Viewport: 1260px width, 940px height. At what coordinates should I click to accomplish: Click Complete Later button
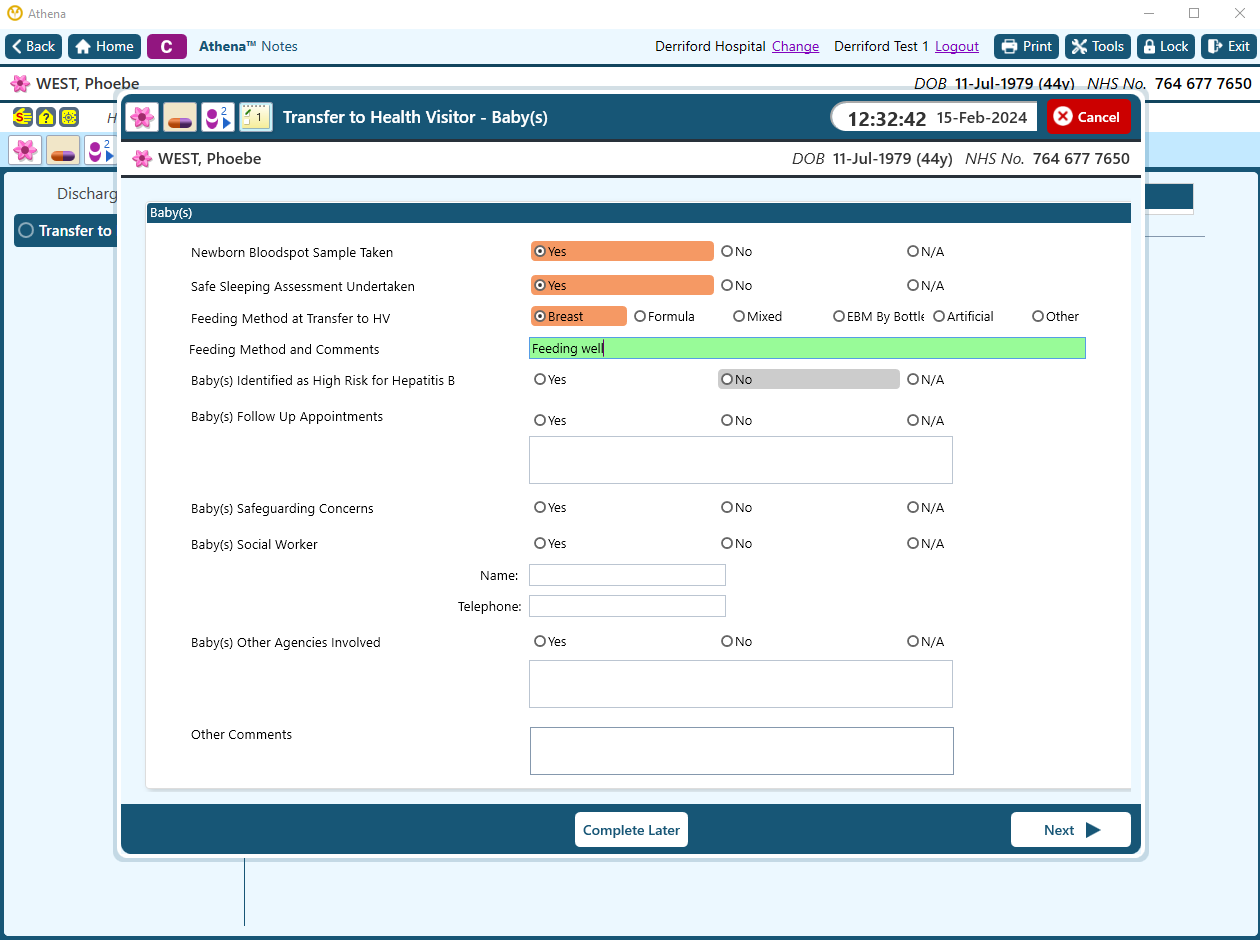(631, 830)
